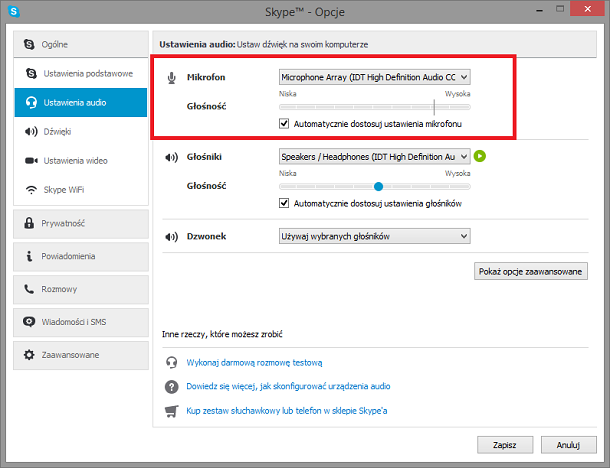Click the green speaker test play icon
Image resolution: width=610 pixels, height=468 pixels.
(480, 156)
